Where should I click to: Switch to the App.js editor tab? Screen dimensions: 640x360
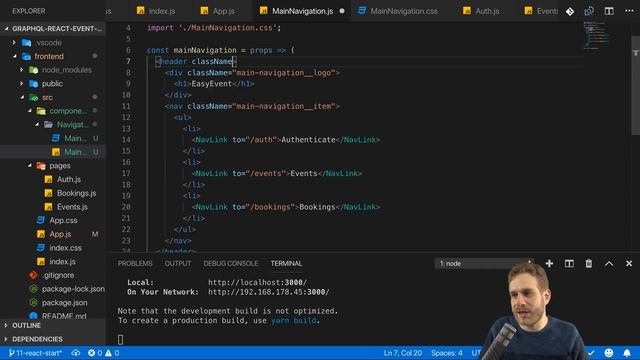(x=218, y=11)
